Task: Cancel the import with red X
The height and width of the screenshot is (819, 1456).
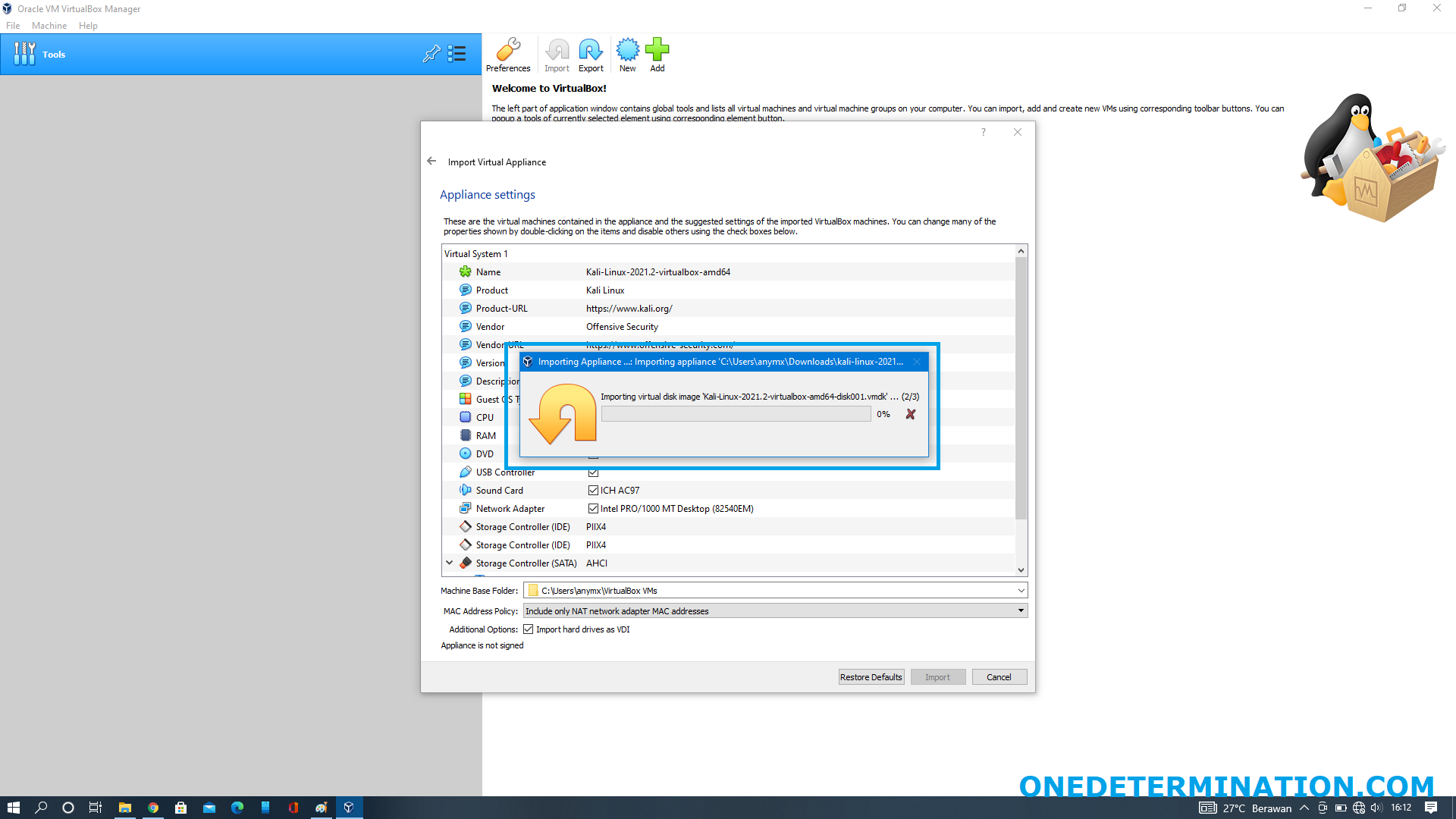Action: (x=911, y=414)
